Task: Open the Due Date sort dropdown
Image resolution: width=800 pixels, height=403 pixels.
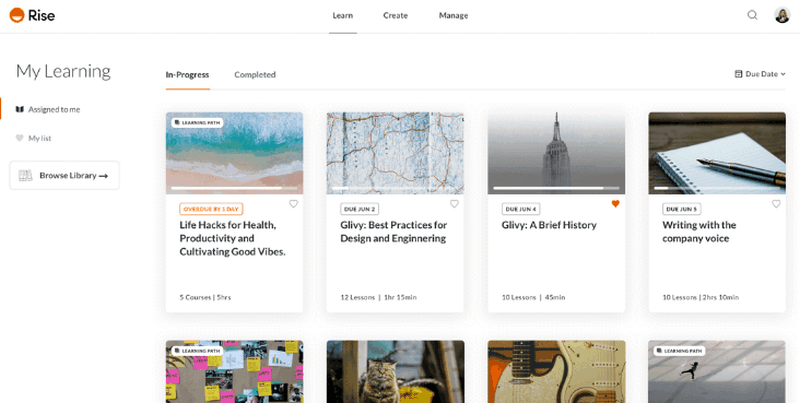Action: click(760, 74)
